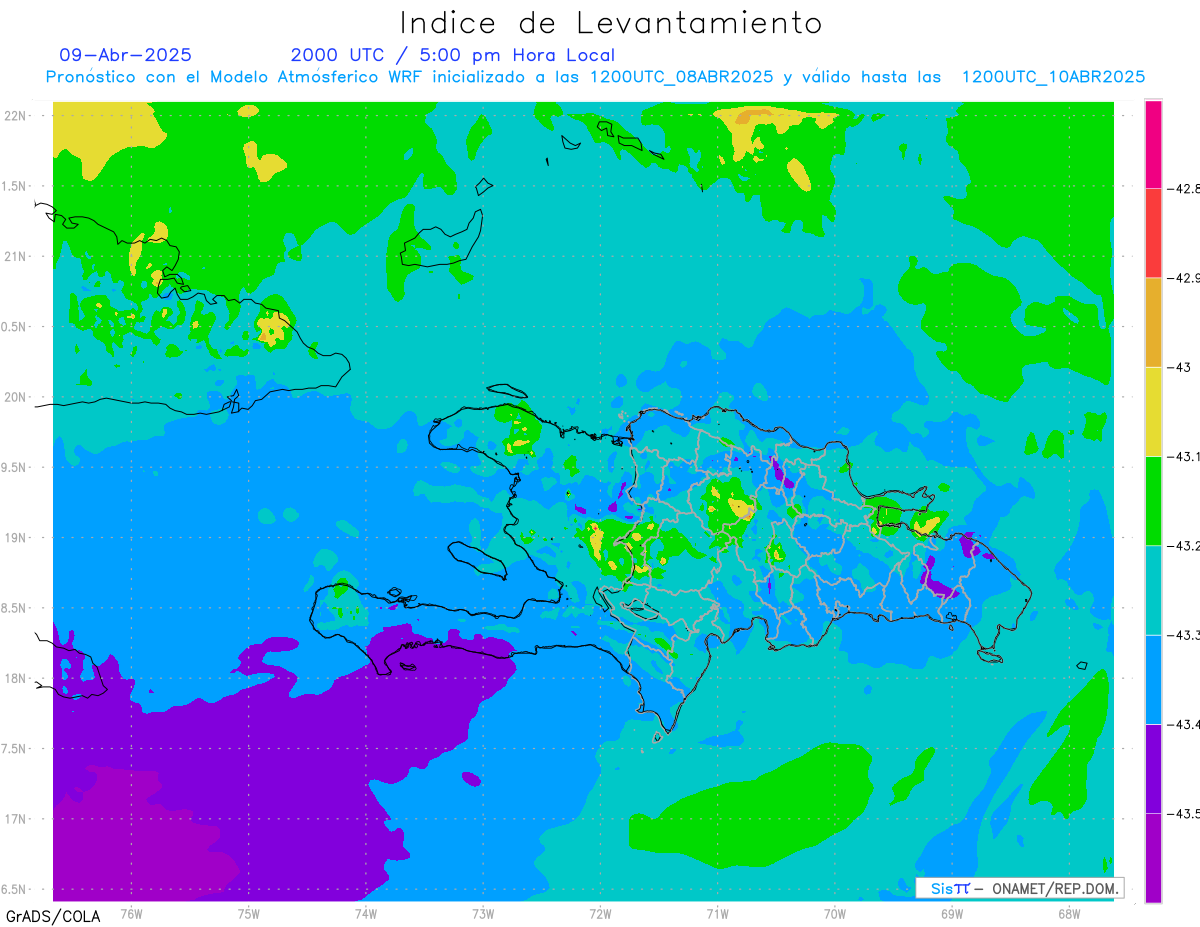Click the '-43.2' color bar value
Image resolution: width=1200 pixels, height=927 pixels.
[x=1186, y=545]
